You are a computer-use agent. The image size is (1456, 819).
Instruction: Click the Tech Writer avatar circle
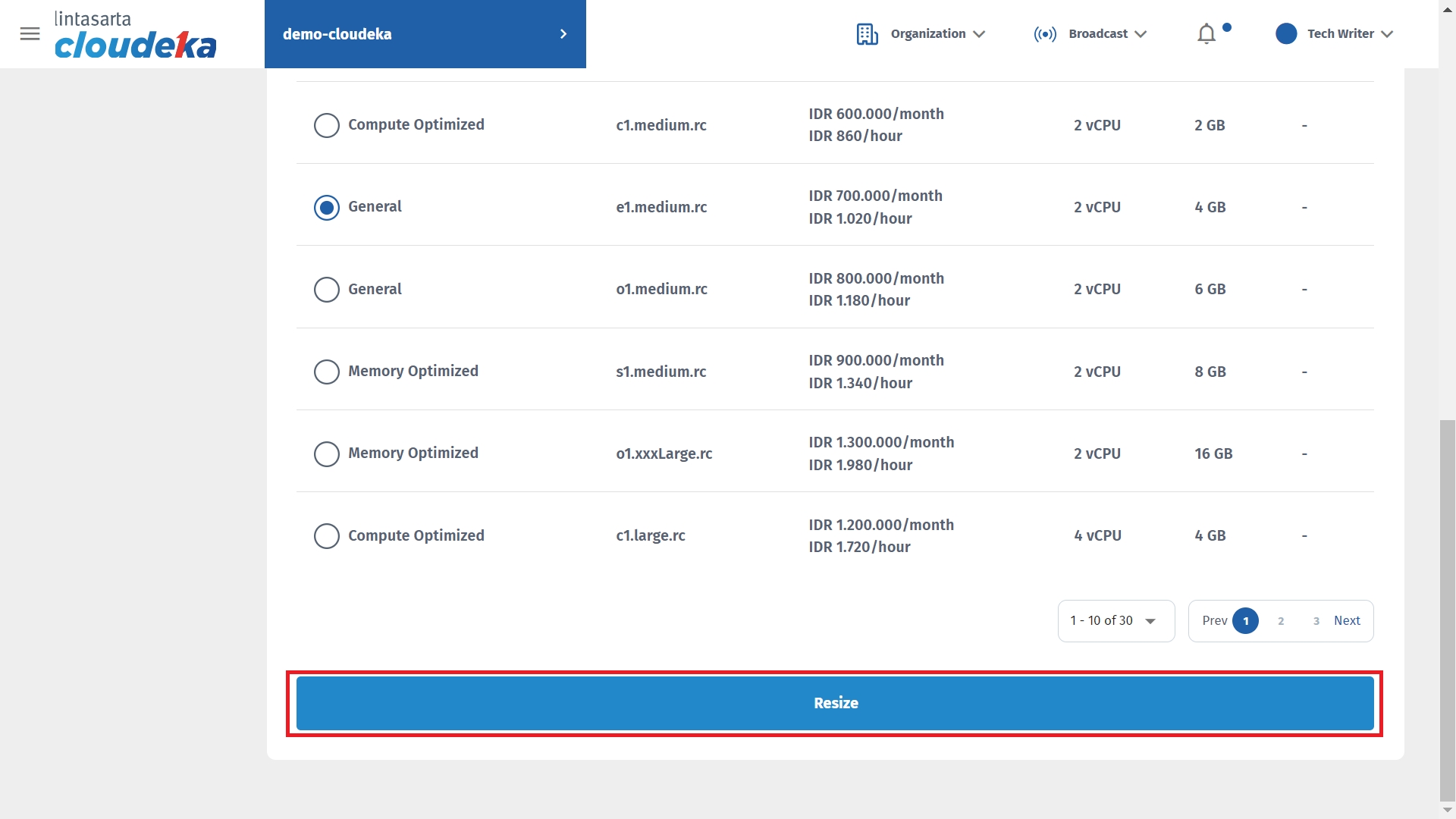pos(1286,34)
